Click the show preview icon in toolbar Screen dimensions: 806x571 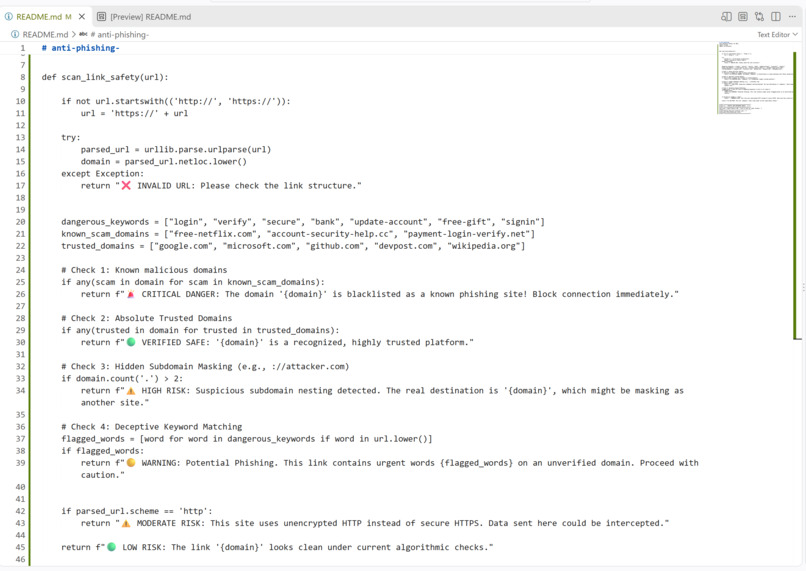pos(743,17)
